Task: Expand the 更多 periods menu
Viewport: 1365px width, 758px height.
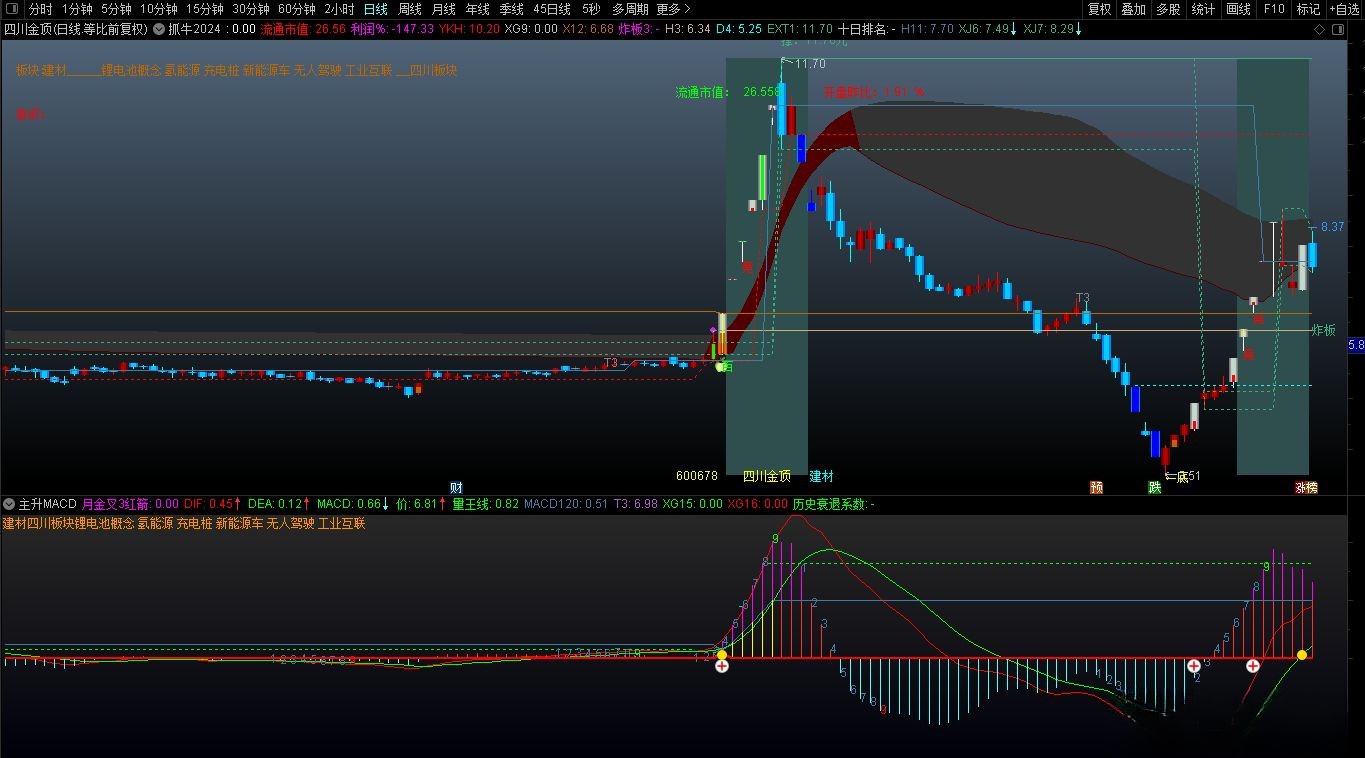Action: (x=673, y=9)
